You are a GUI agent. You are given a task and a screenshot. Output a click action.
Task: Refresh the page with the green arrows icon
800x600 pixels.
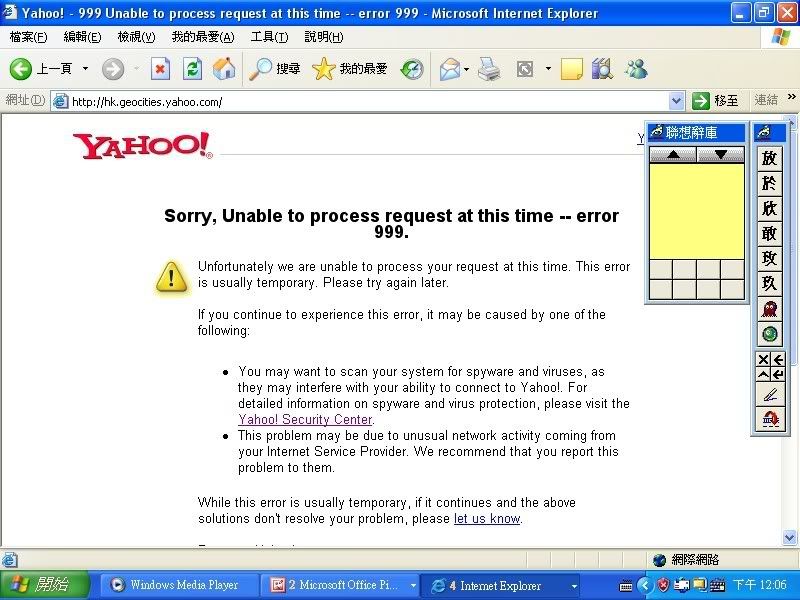[x=192, y=69]
